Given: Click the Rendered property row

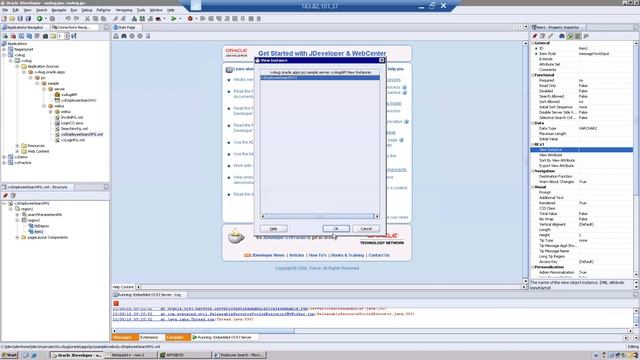Looking at the screenshot, I should 582,203.
